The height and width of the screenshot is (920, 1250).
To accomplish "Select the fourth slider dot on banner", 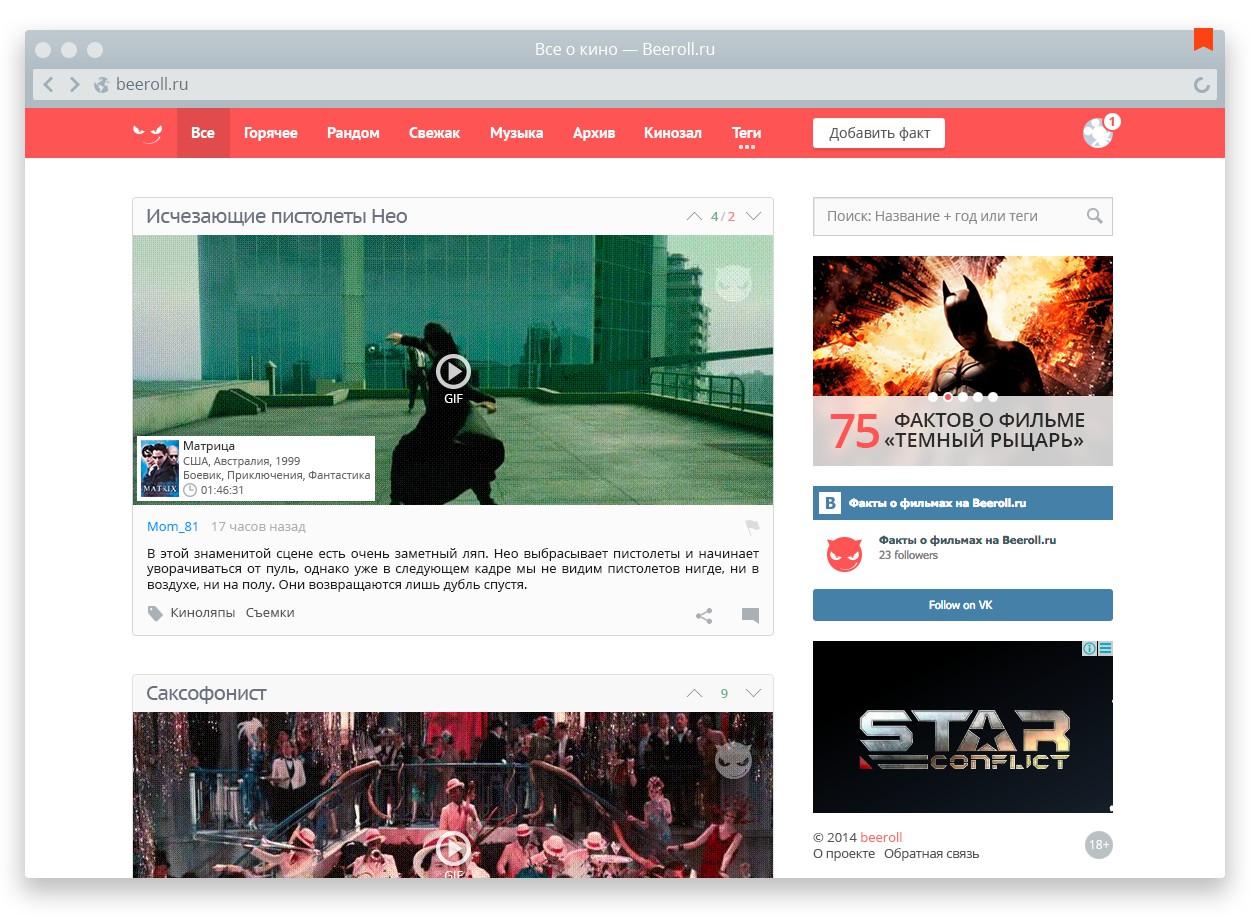I will 978,397.
